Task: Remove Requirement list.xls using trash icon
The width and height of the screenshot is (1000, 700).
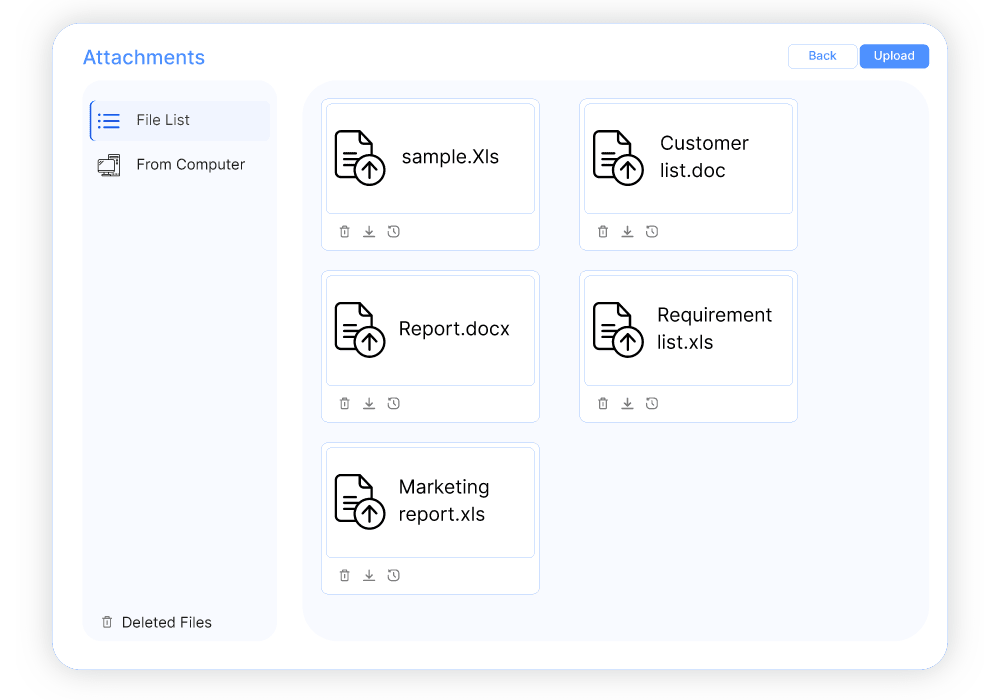Action: pyautogui.click(x=603, y=404)
